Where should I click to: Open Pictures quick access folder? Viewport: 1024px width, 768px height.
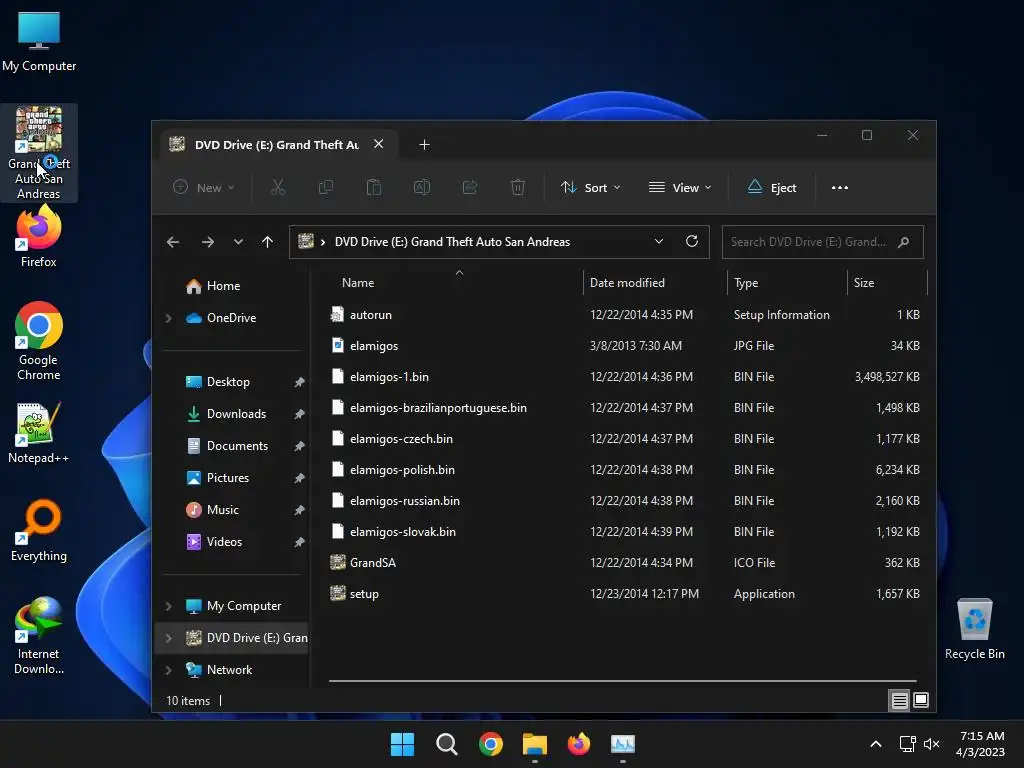click(x=217, y=478)
